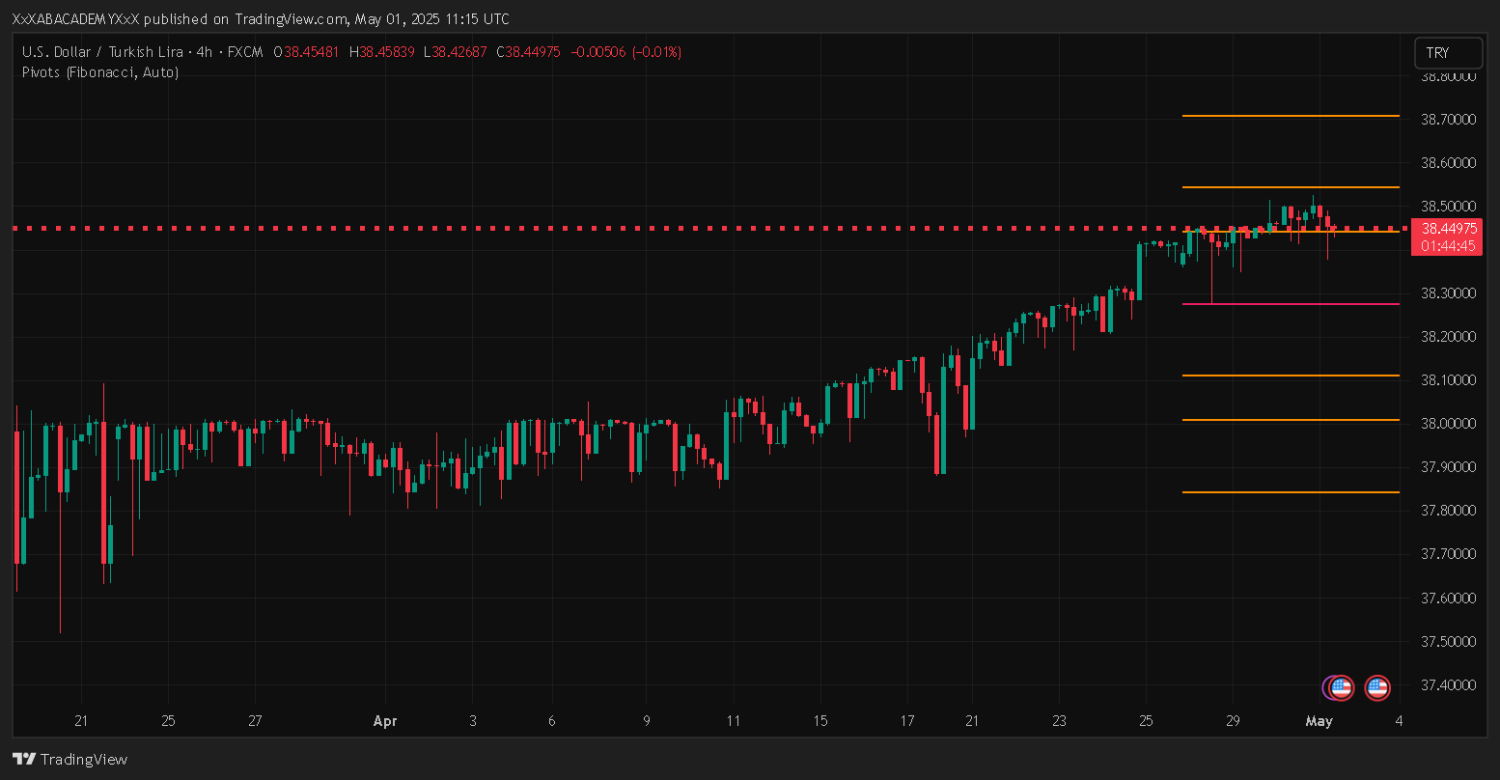1500x780 pixels.
Task: Open the left US flag event with purple ring
Action: tap(1339, 687)
